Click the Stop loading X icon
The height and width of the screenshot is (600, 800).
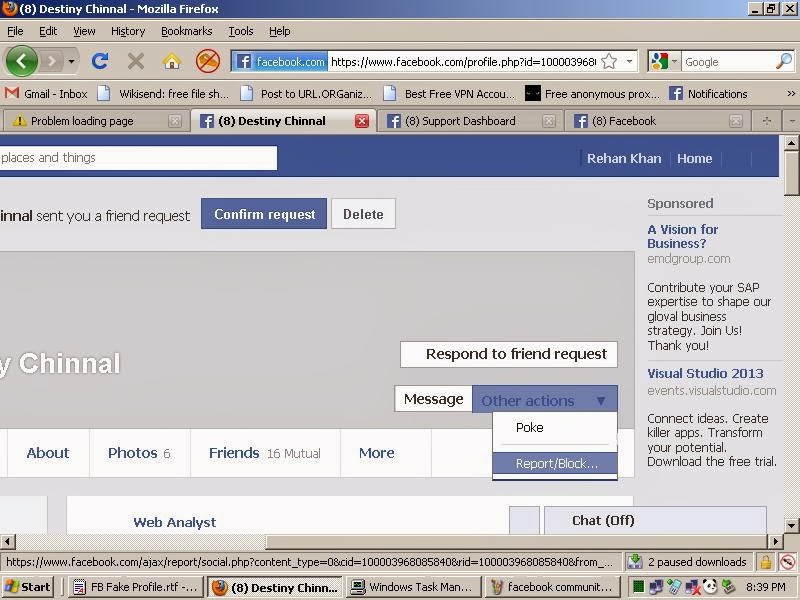click(136, 62)
